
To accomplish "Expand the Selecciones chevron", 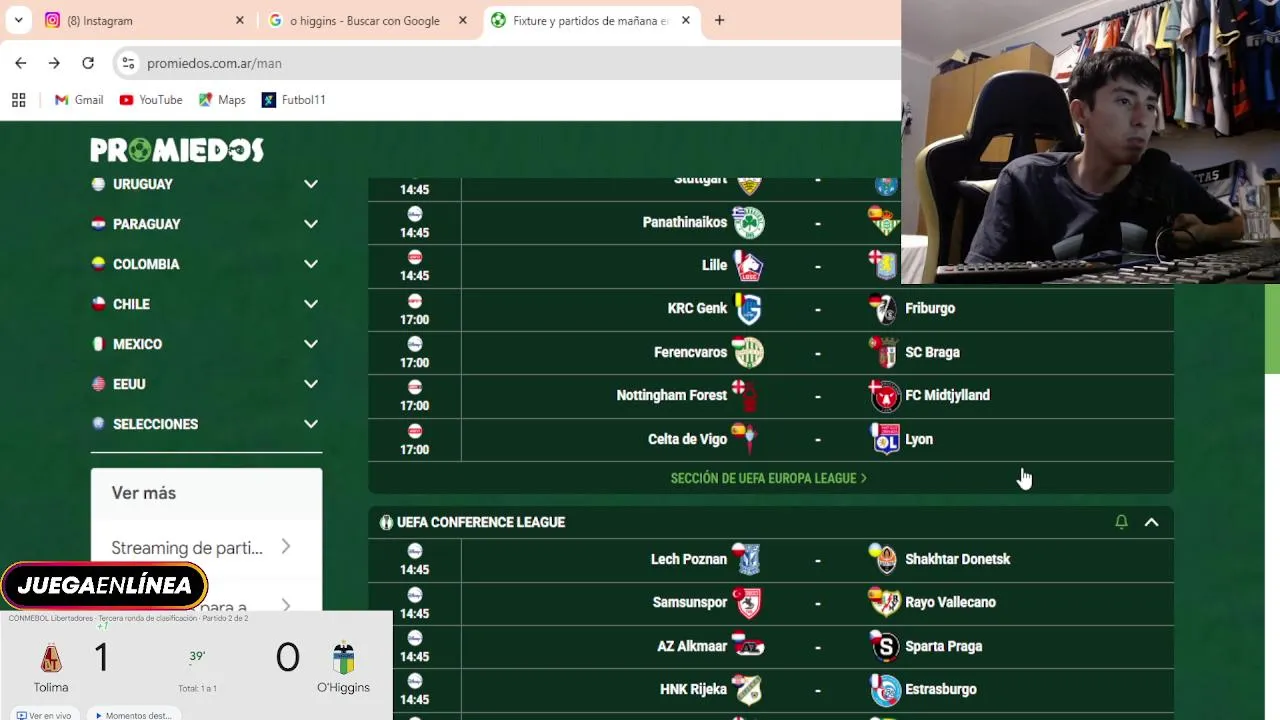I will 311,424.
